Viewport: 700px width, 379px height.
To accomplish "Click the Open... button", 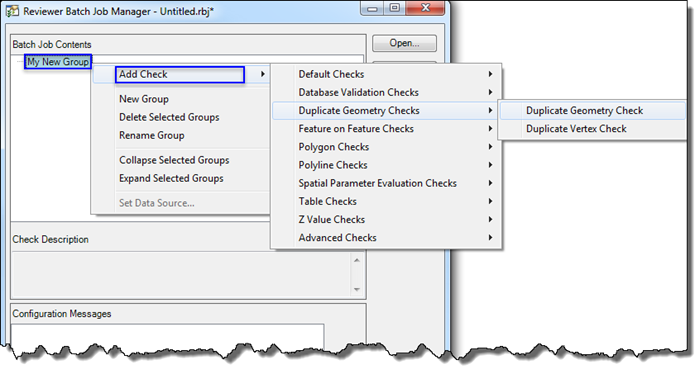I will point(404,43).
